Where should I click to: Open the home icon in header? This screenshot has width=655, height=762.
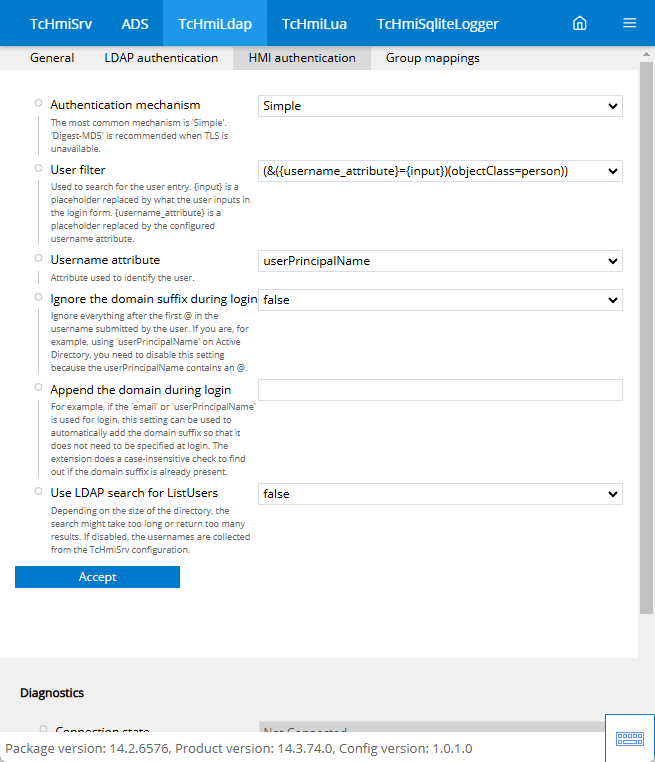579,23
